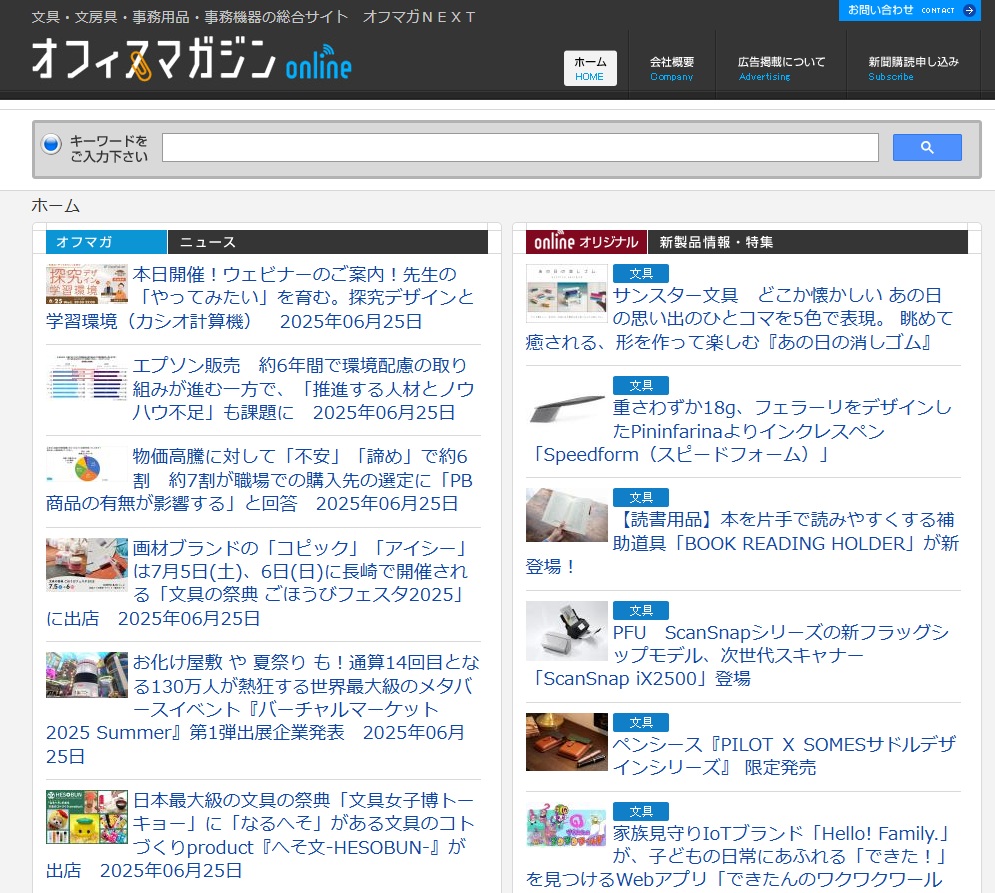Click the Speedform inkless pen thumbnail
The height and width of the screenshot is (893, 995).
[x=567, y=408]
